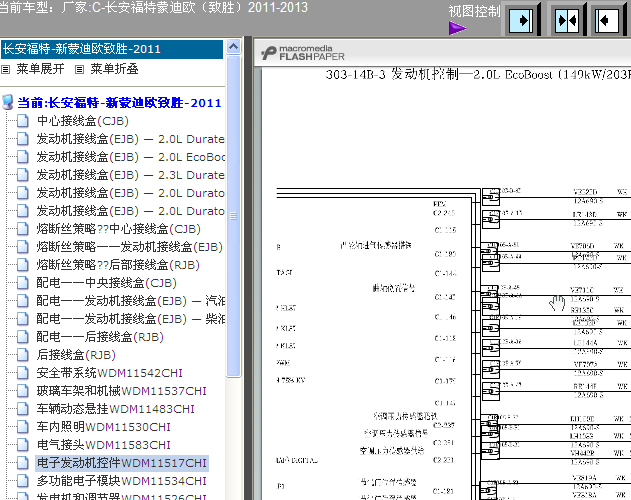The height and width of the screenshot is (500, 631).
Task: Click the view control left-arrow panel icon
Action: [x=607, y=20]
